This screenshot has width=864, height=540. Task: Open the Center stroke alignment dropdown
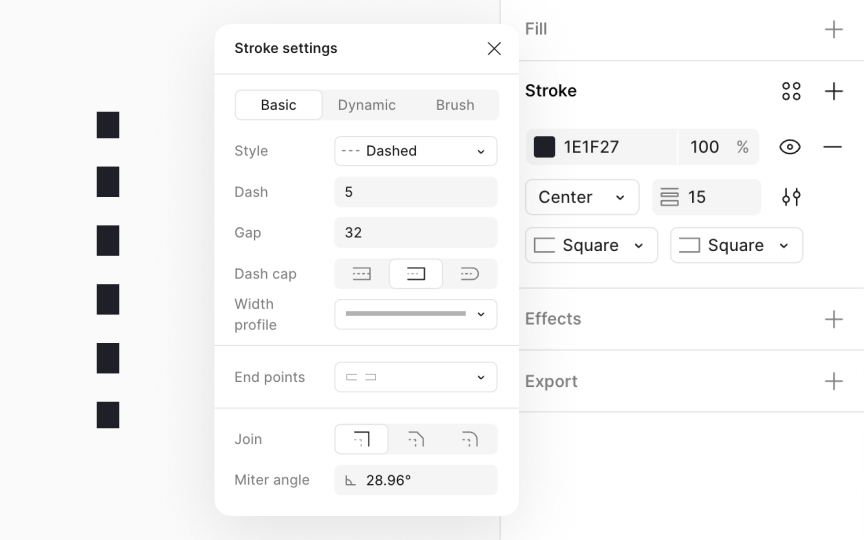582,197
